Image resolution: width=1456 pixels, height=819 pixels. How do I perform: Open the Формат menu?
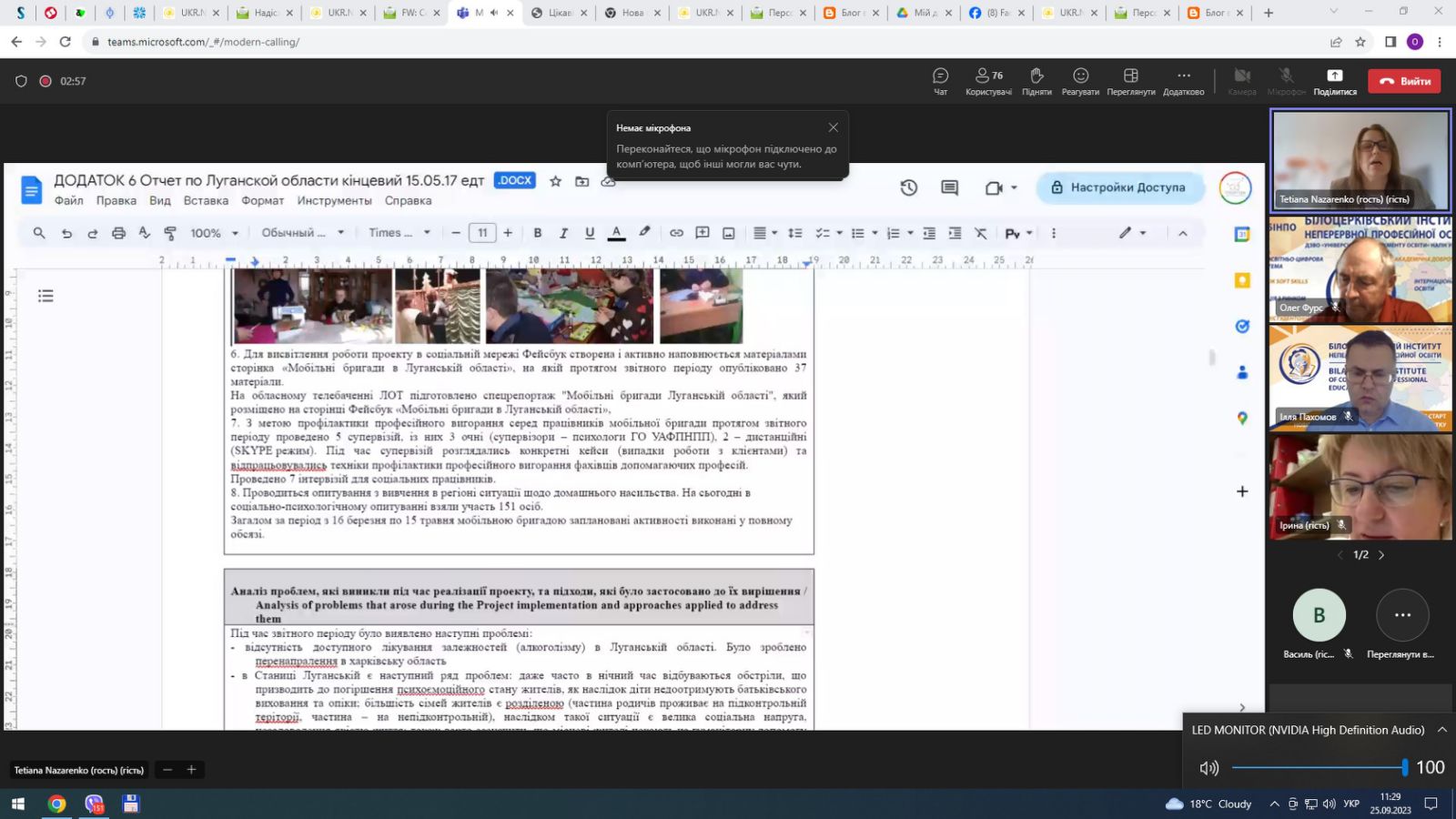[262, 200]
